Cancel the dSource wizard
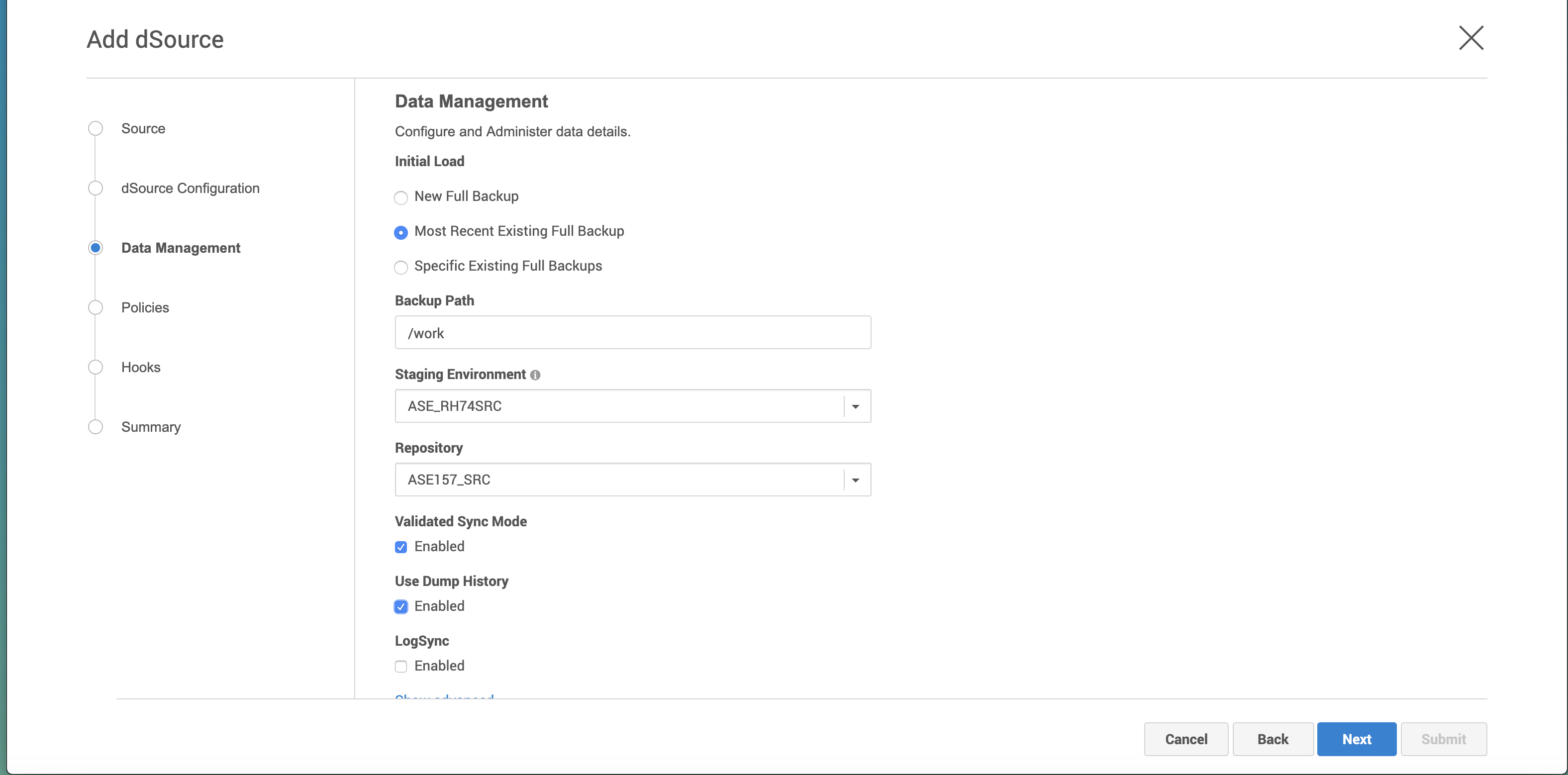This screenshot has width=1568, height=775. pyautogui.click(x=1185, y=739)
